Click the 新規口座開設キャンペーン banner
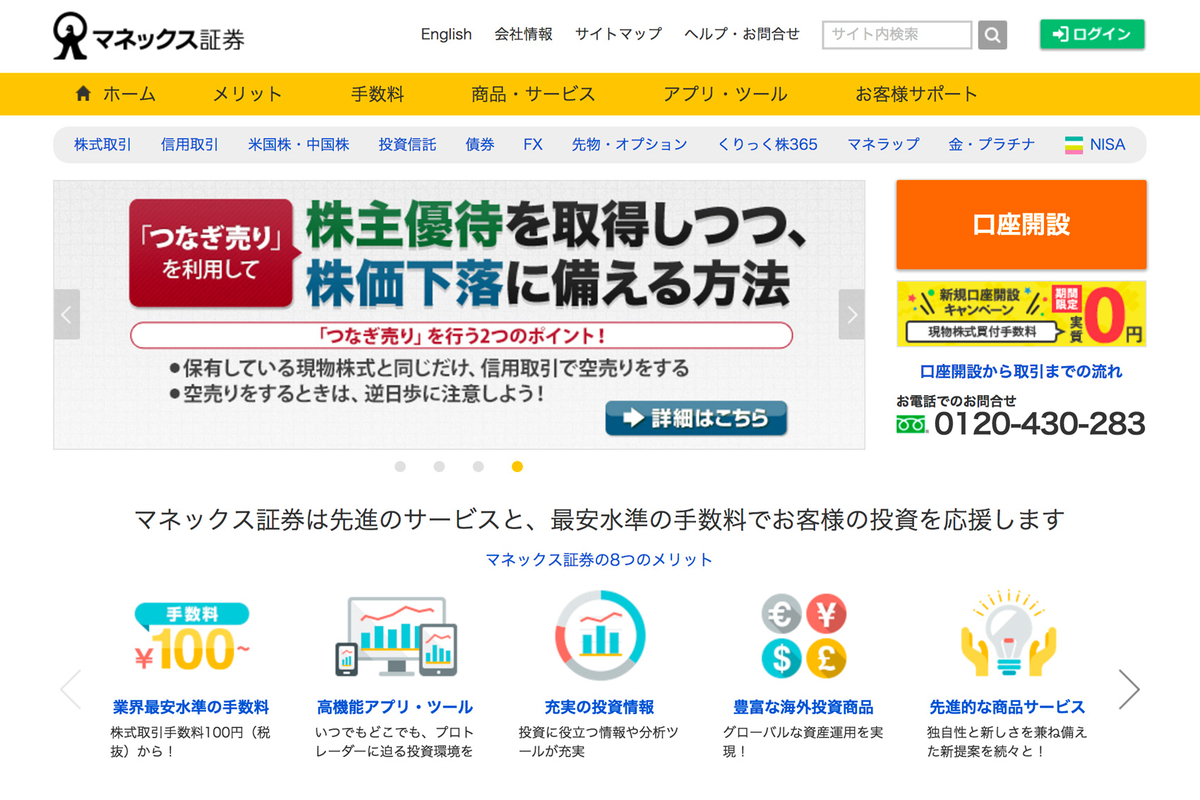The height and width of the screenshot is (800, 1200). click(x=1021, y=314)
